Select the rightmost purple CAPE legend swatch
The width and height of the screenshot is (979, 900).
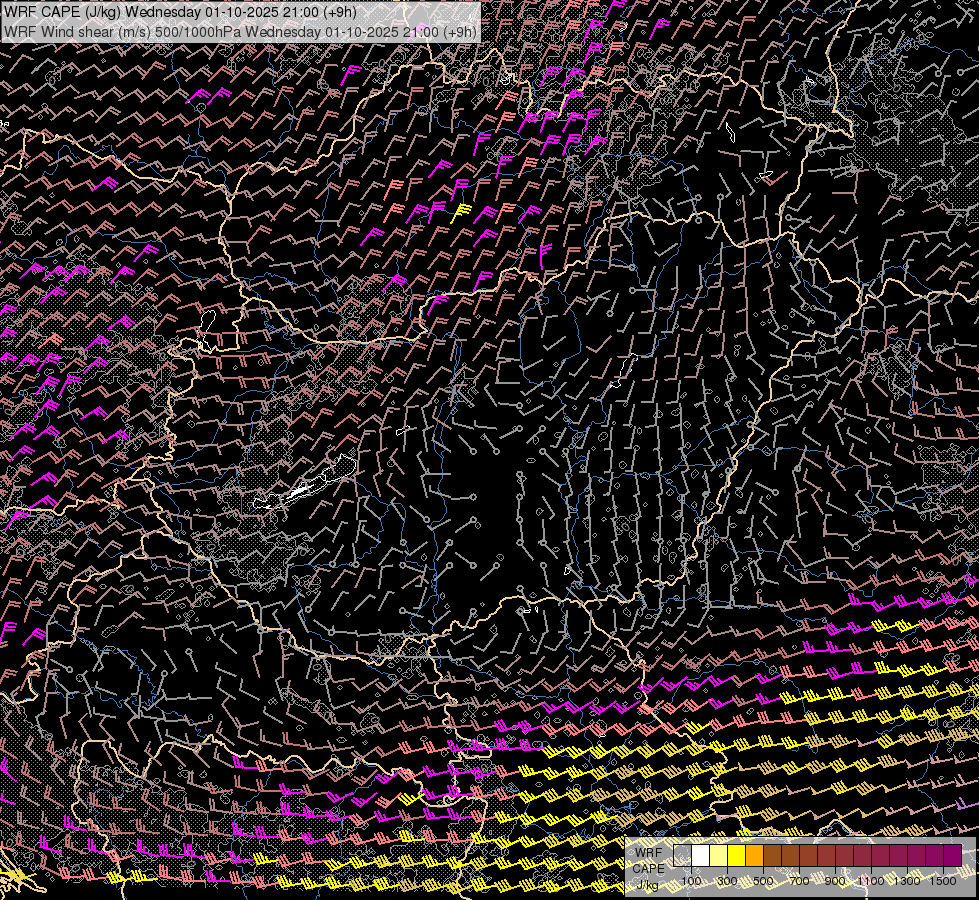[x=952, y=855]
